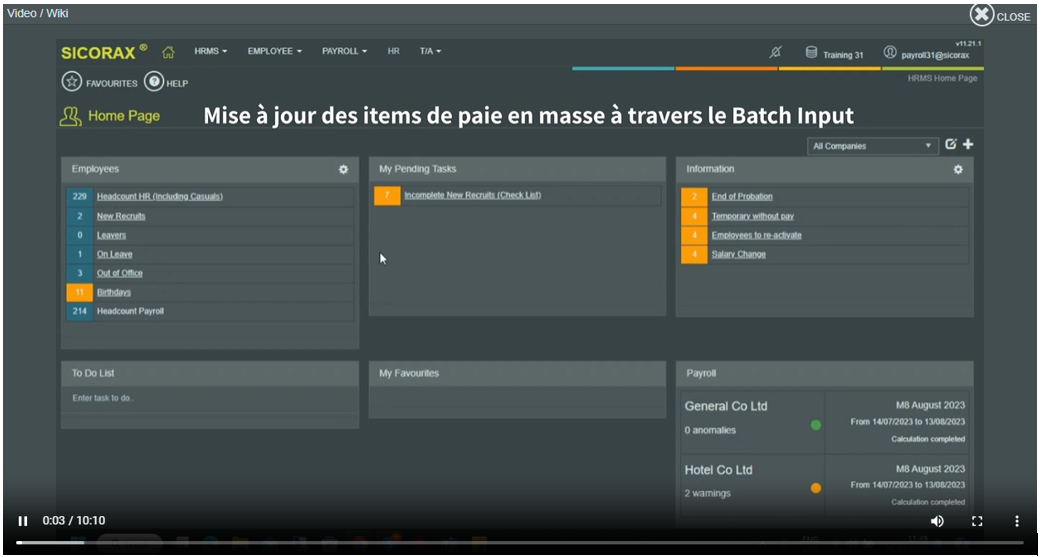Click the Training 31 database icon
This screenshot has height=557, width=1041.
tap(812, 53)
